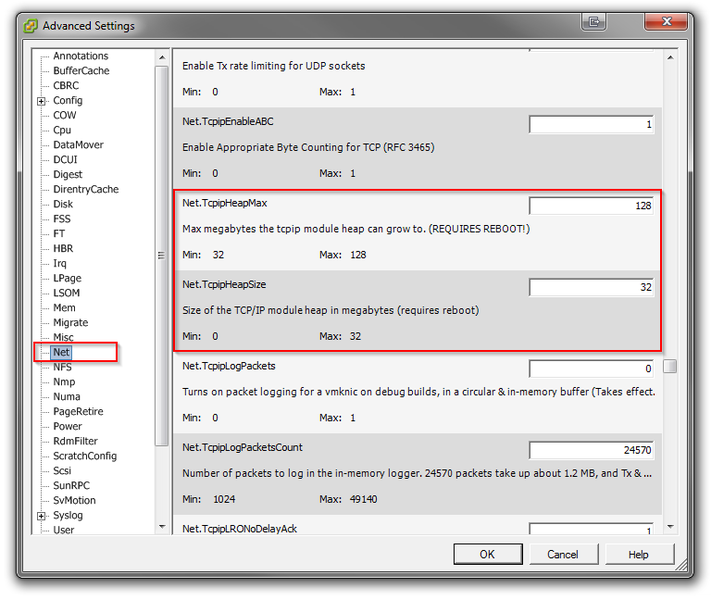
Task: Click the settings list scrollbar thumb
Action: (670, 366)
